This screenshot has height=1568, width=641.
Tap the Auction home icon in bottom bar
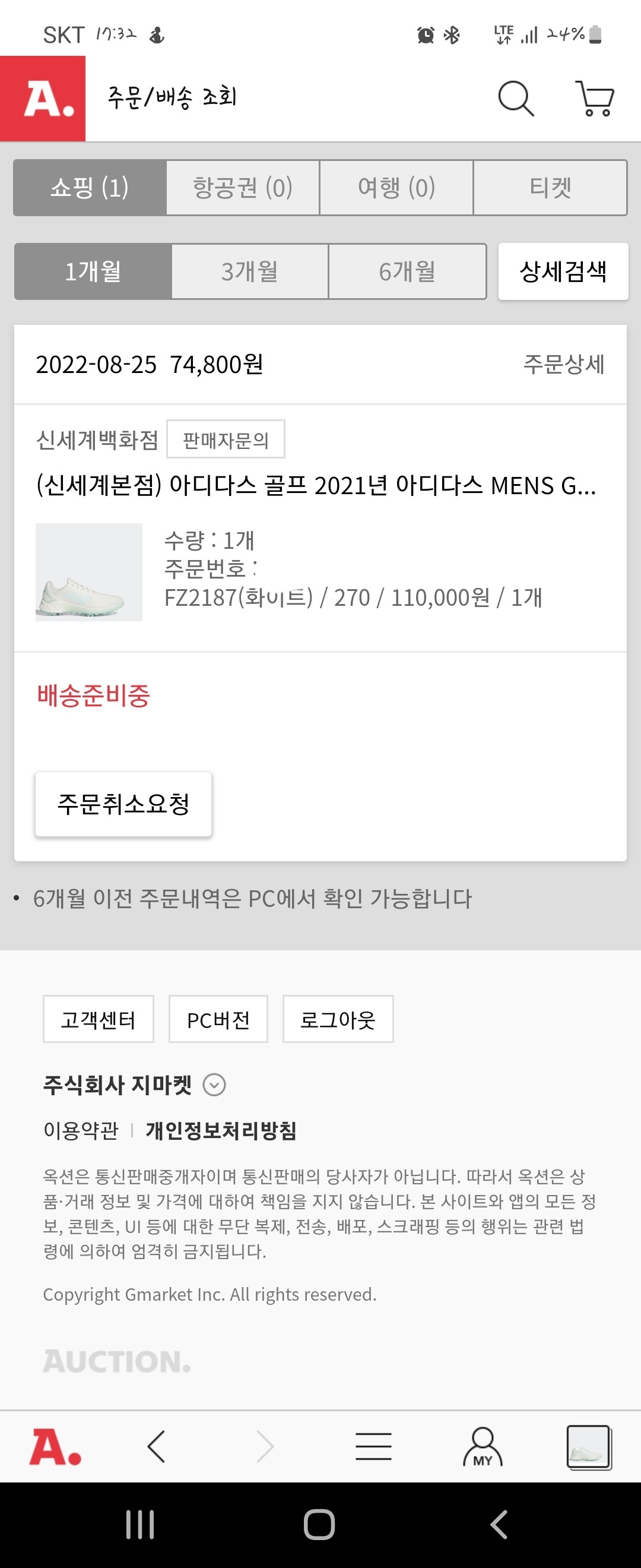[x=55, y=1446]
